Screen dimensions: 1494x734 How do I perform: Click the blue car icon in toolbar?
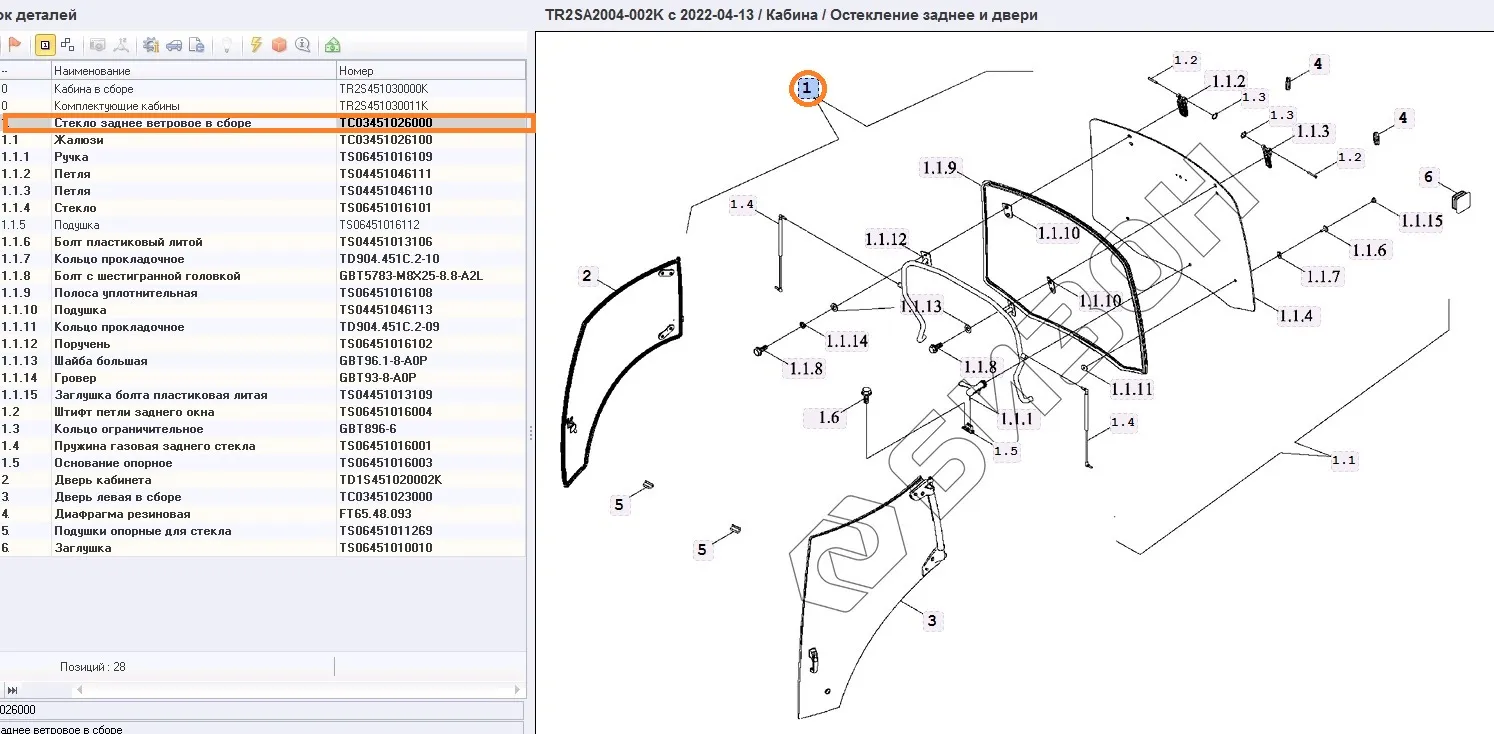coord(174,45)
